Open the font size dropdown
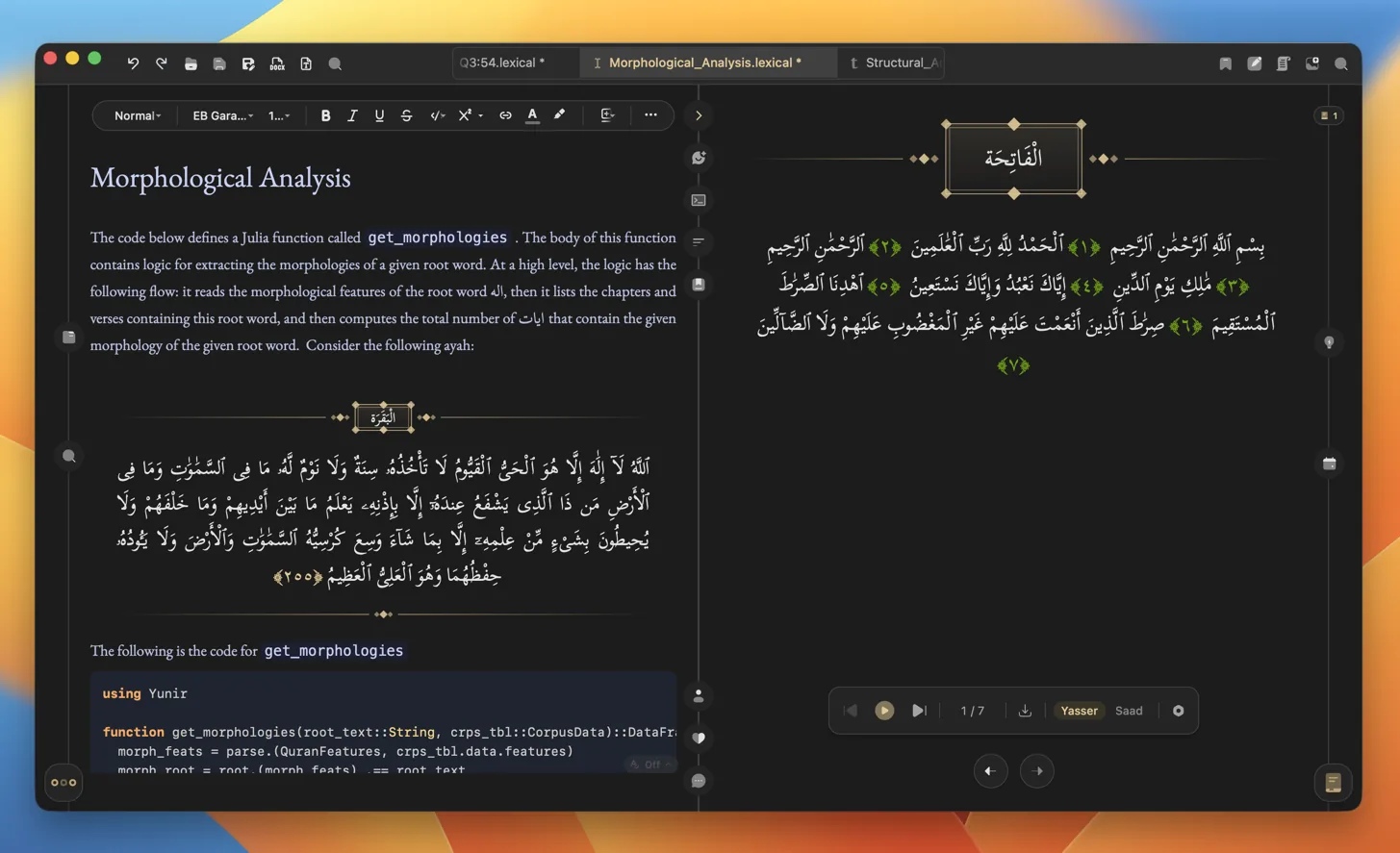This screenshot has height=853, width=1400. [279, 115]
